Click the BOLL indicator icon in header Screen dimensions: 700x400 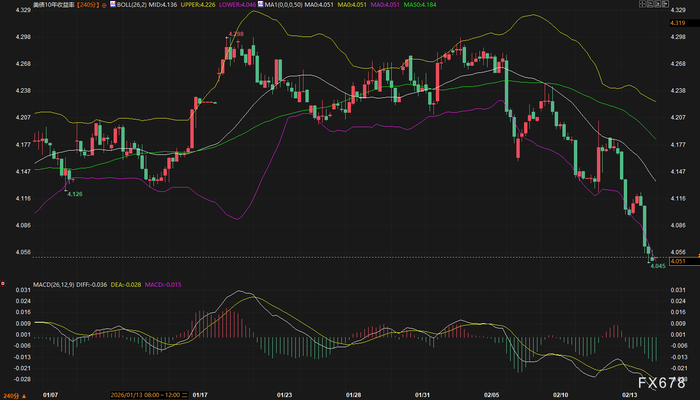(x=113, y=4)
